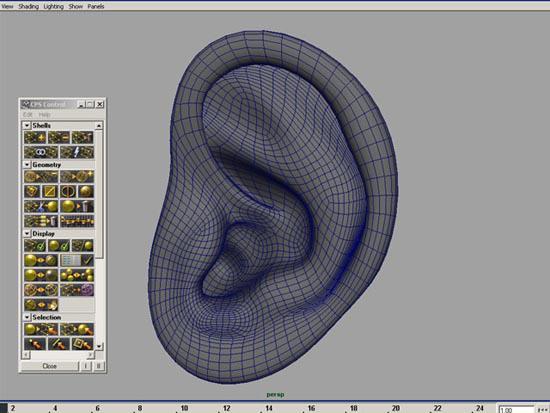This screenshot has width=550, height=413.
Task: Click the Shells icon with the plus sign
Action: [35, 138]
